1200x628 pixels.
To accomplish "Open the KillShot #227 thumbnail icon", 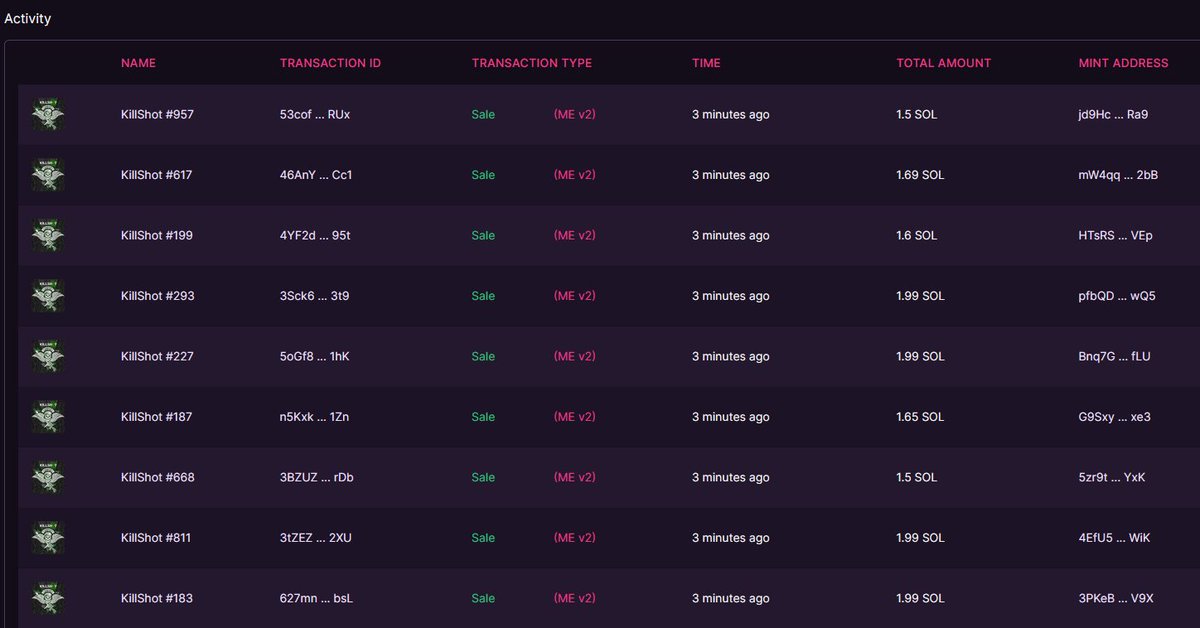I will click(x=48, y=356).
